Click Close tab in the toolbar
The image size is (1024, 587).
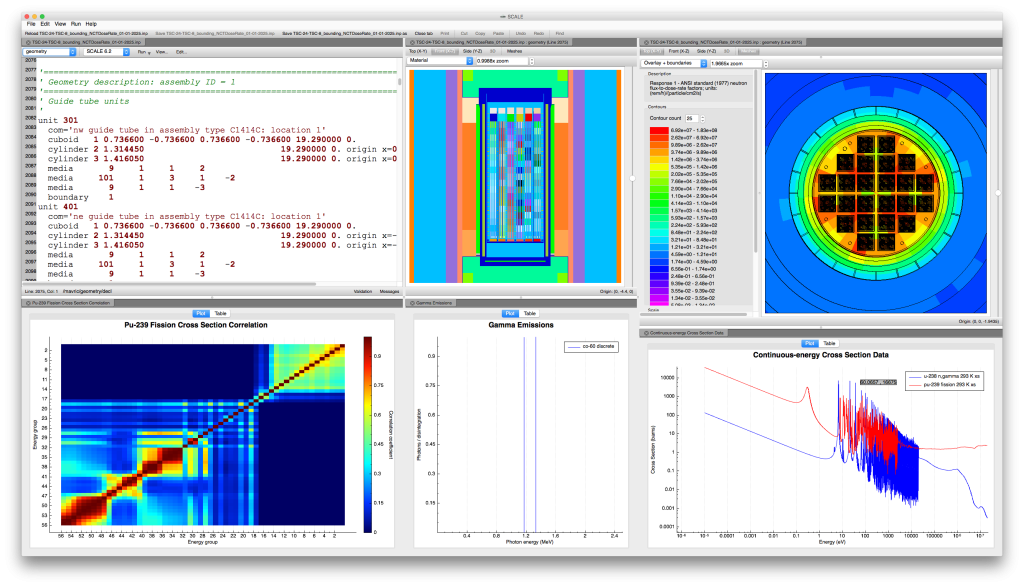coord(424,33)
